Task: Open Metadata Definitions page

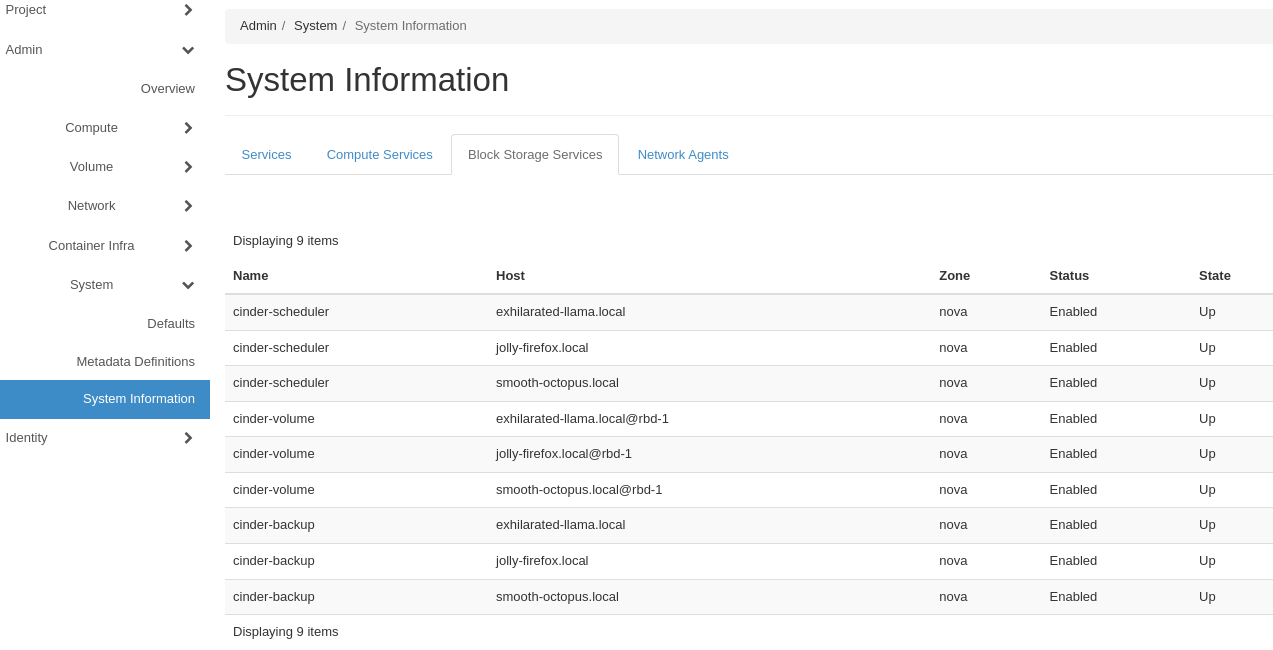Action: (x=135, y=362)
